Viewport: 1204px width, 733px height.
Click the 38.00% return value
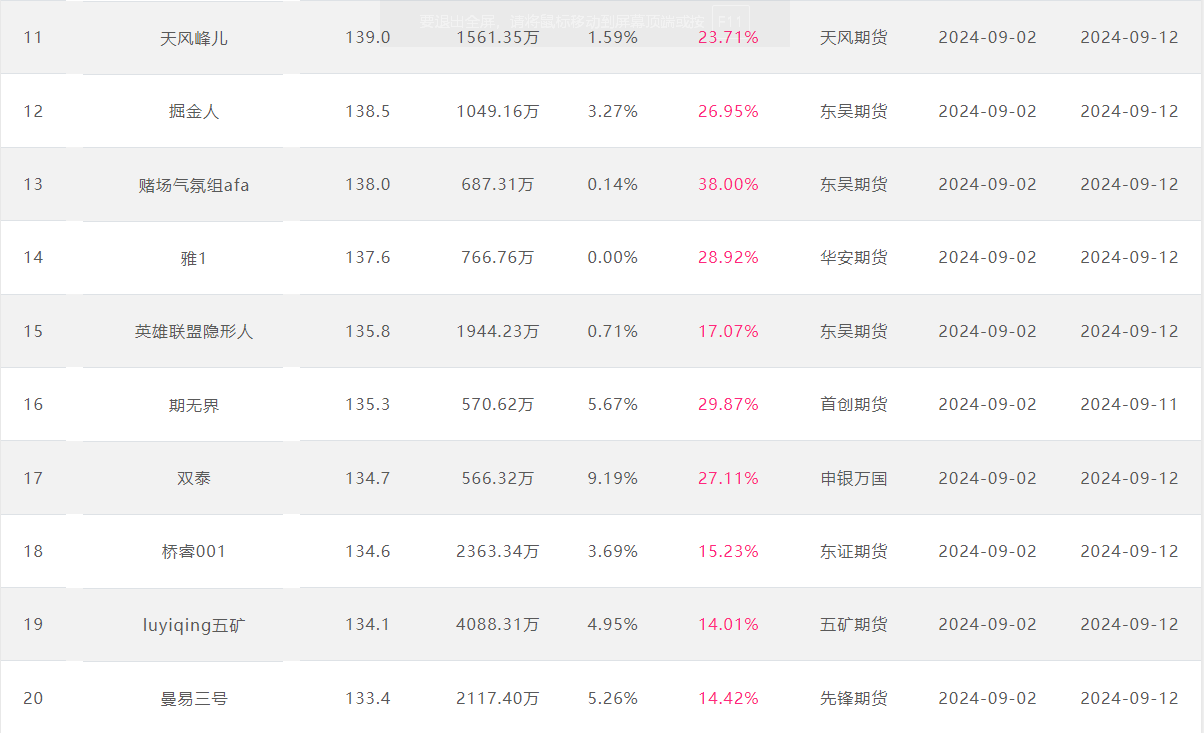point(728,185)
